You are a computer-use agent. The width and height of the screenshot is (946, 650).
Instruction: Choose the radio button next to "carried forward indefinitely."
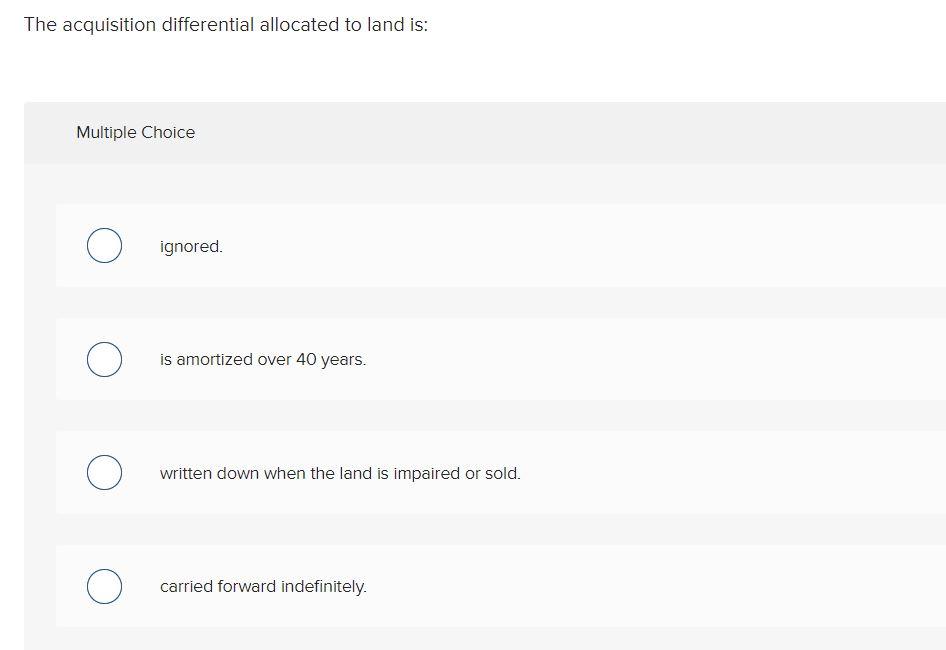tap(104, 586)
